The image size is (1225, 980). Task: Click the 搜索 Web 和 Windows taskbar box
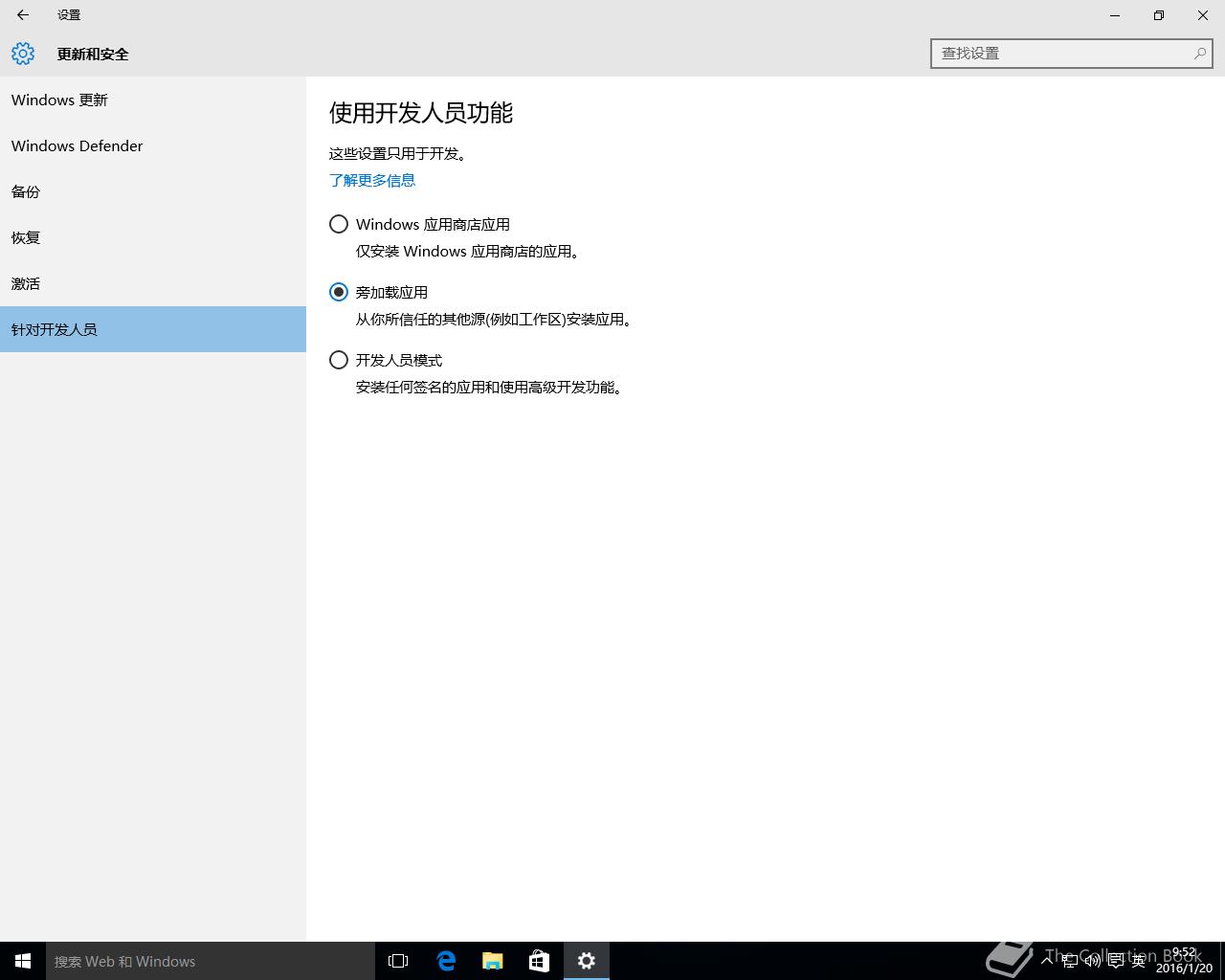(x=211, y=961)
